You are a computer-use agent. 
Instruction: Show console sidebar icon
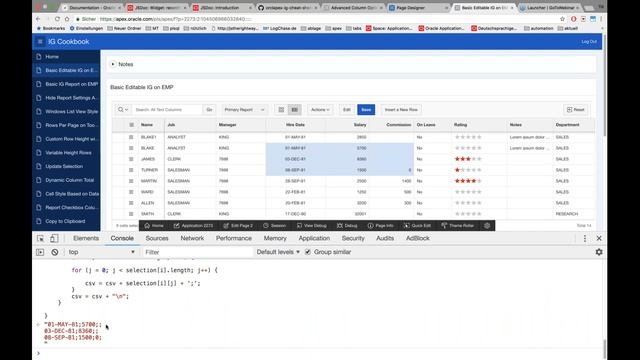[40, 252]
